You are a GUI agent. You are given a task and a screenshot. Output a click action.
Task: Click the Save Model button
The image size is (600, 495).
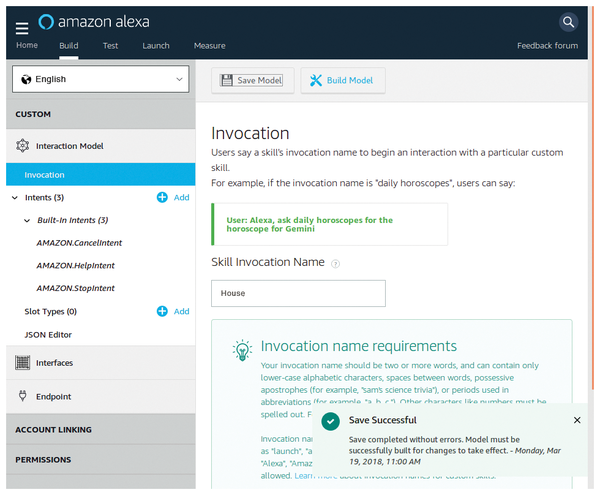[253, 80]
